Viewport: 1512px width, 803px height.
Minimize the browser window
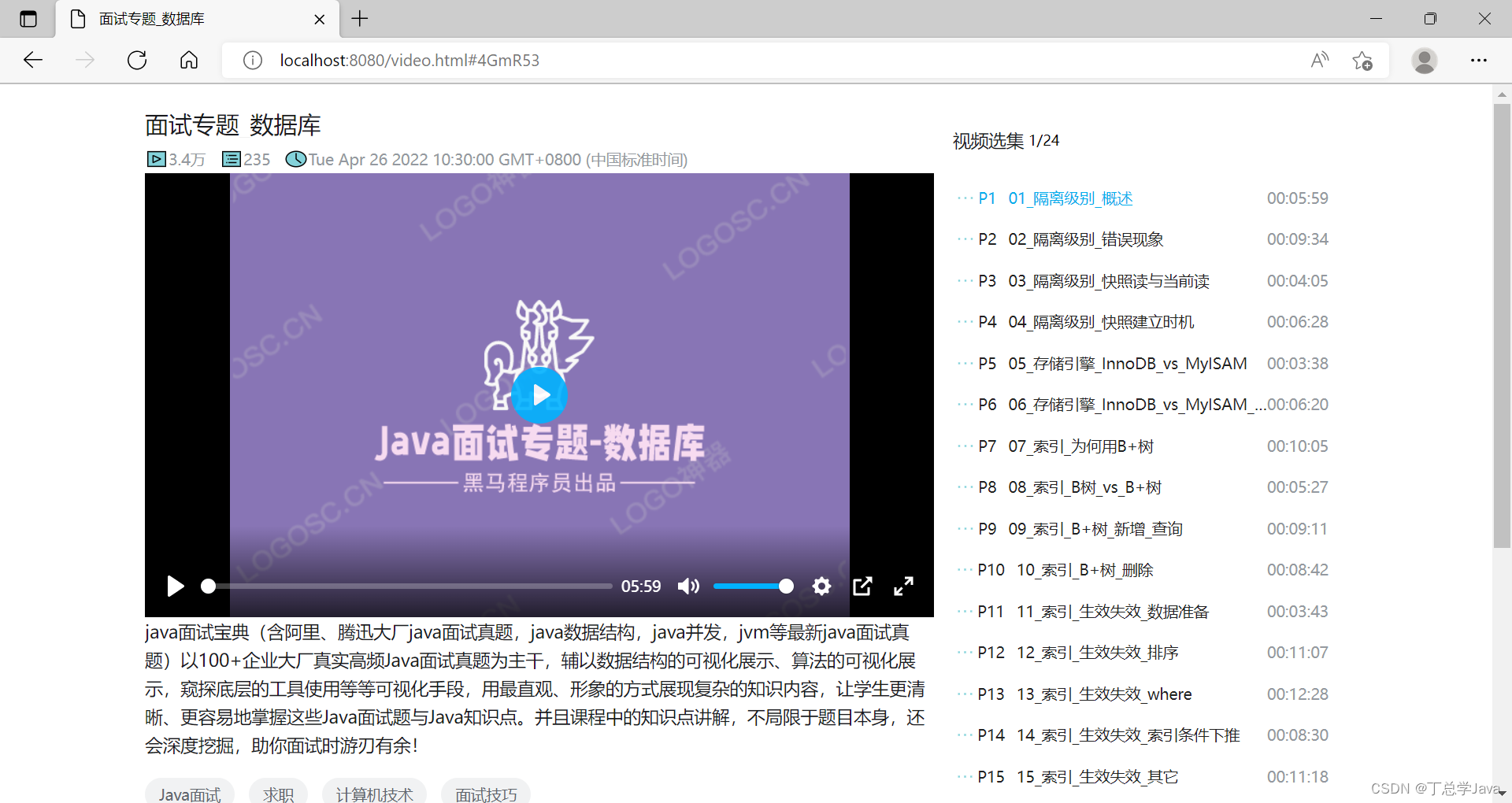(x=1377, y=19)
